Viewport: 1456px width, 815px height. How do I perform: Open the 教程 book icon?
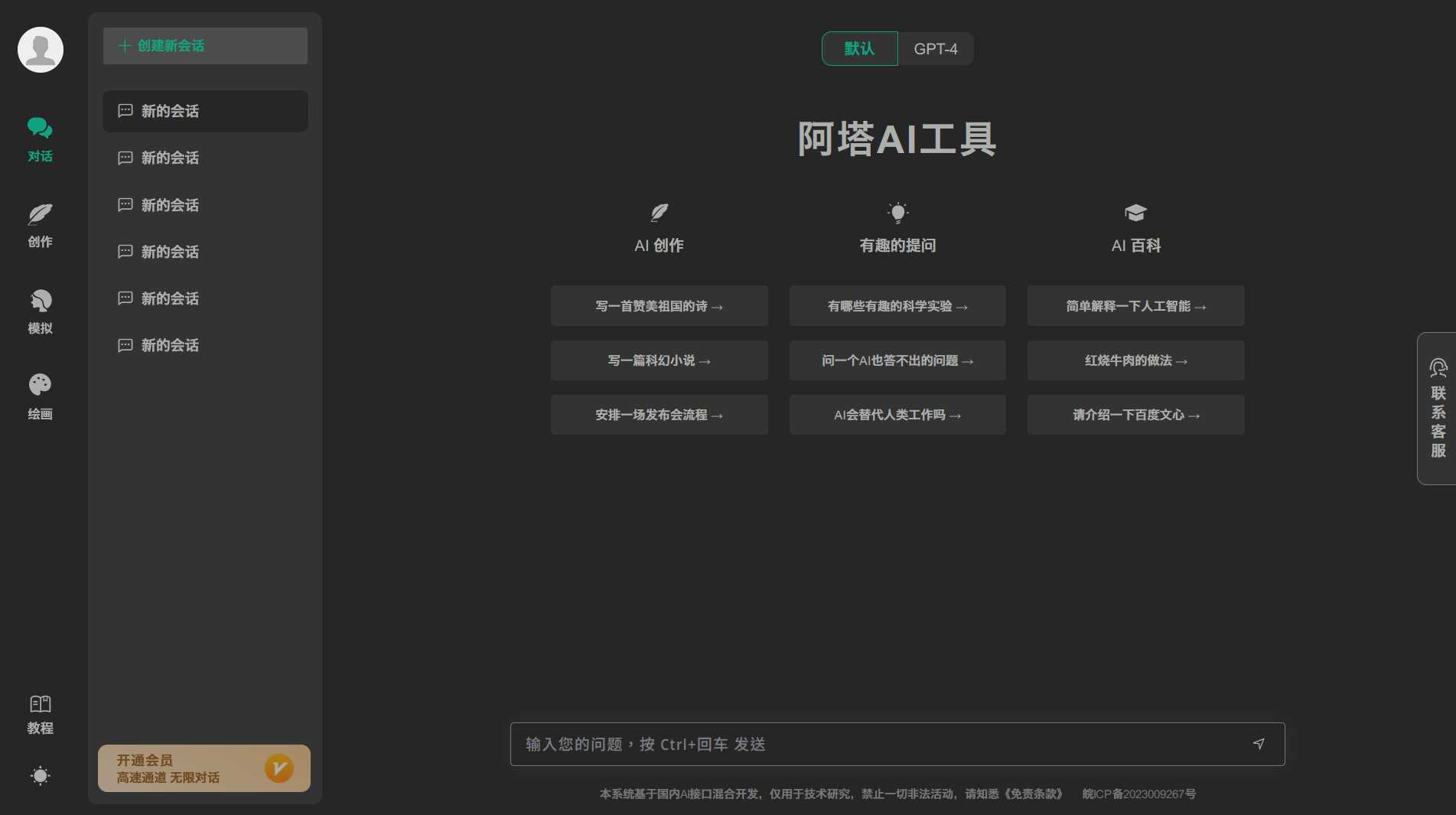40,704
